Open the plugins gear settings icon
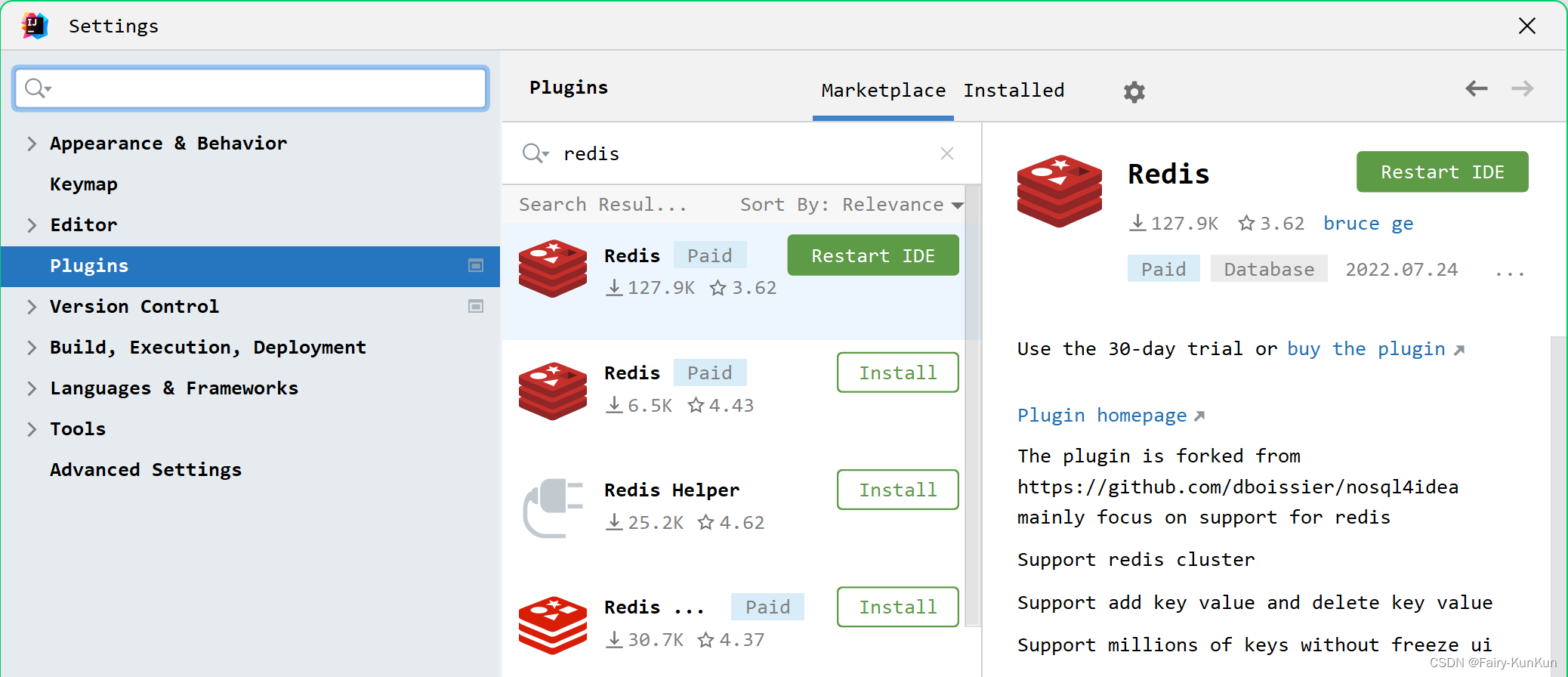 click(x=1134, y=91)
